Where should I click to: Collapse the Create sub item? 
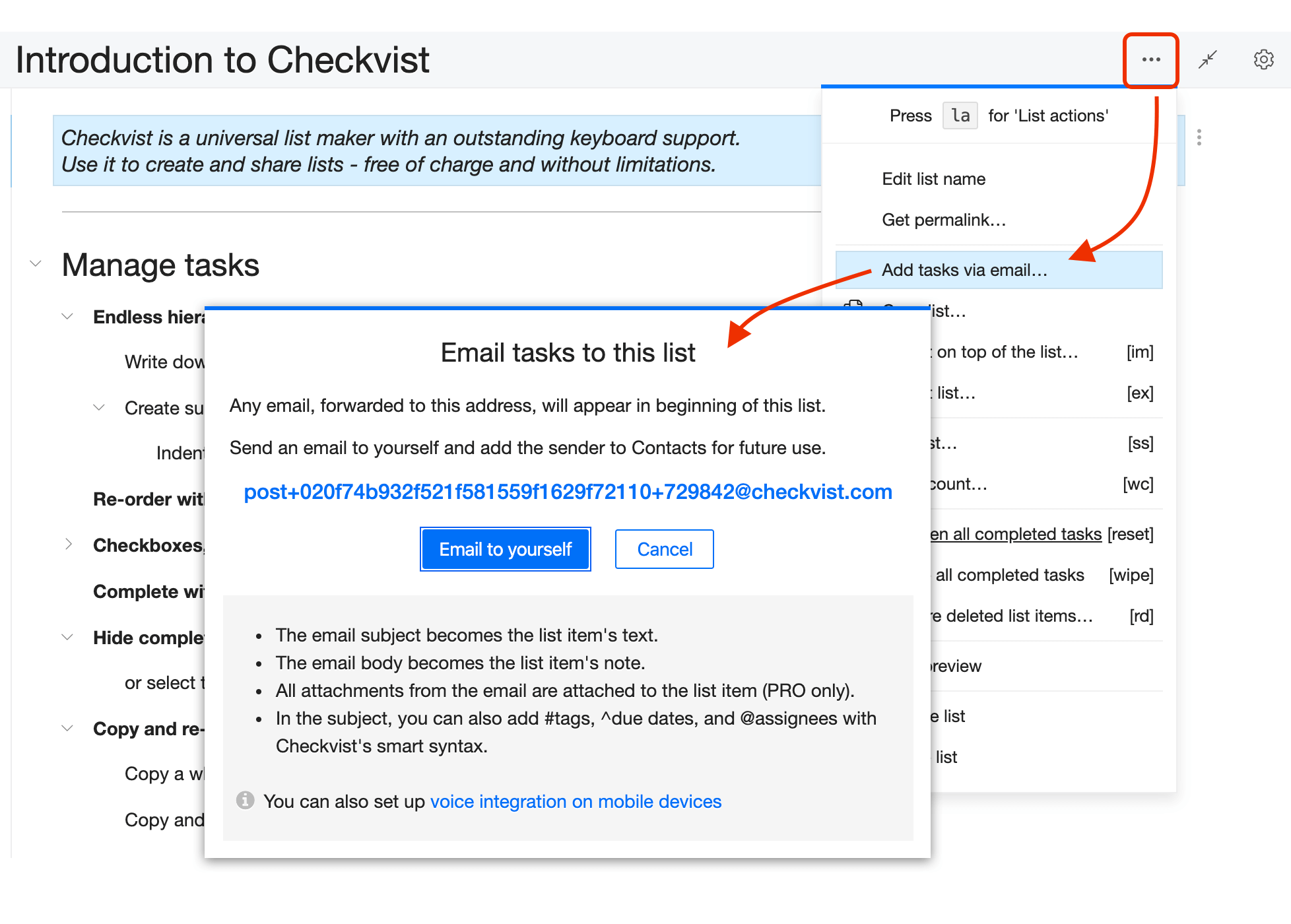point(99,407)
